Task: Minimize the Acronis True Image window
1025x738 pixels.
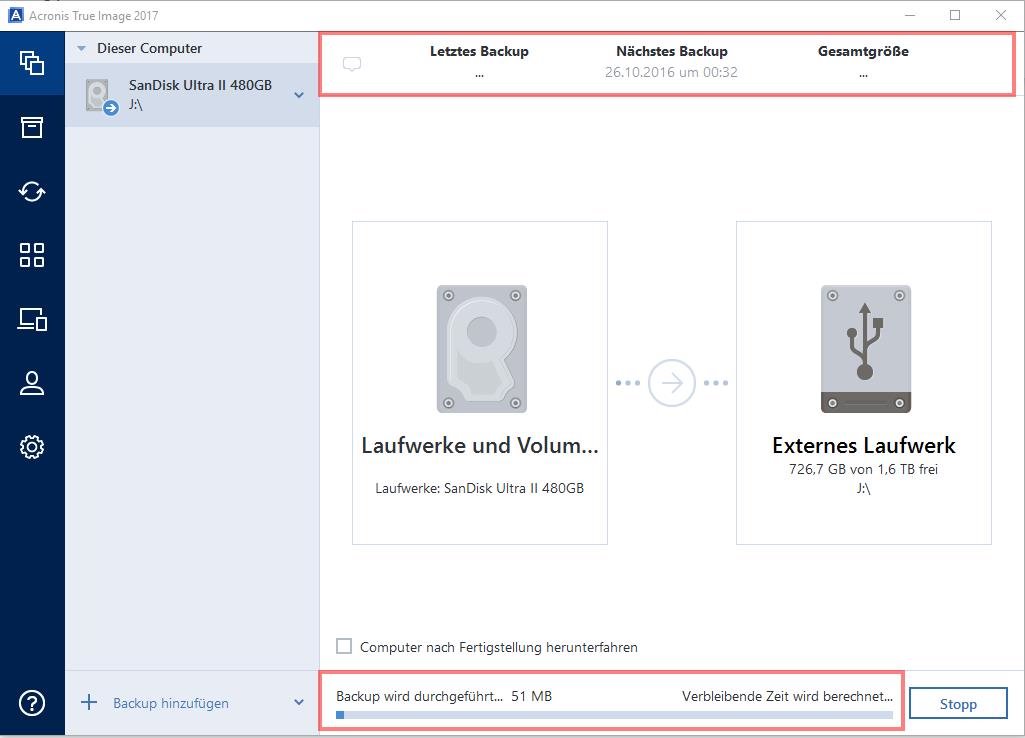Action: coord(910,15)
